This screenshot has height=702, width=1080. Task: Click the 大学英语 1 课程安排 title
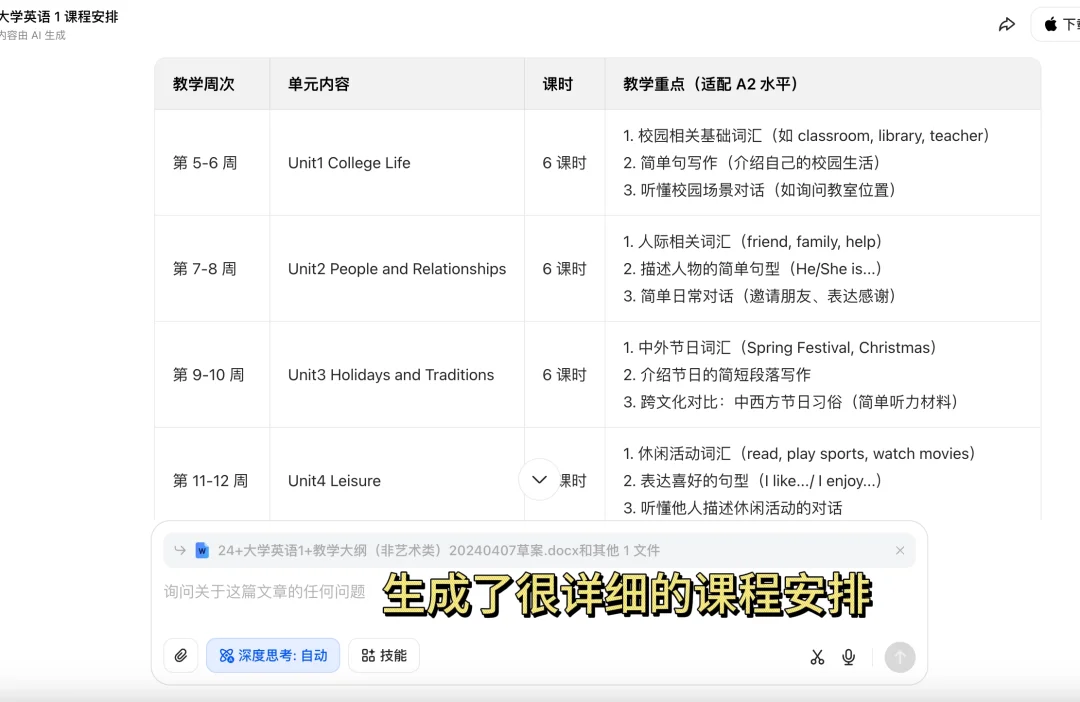(60, 17)
